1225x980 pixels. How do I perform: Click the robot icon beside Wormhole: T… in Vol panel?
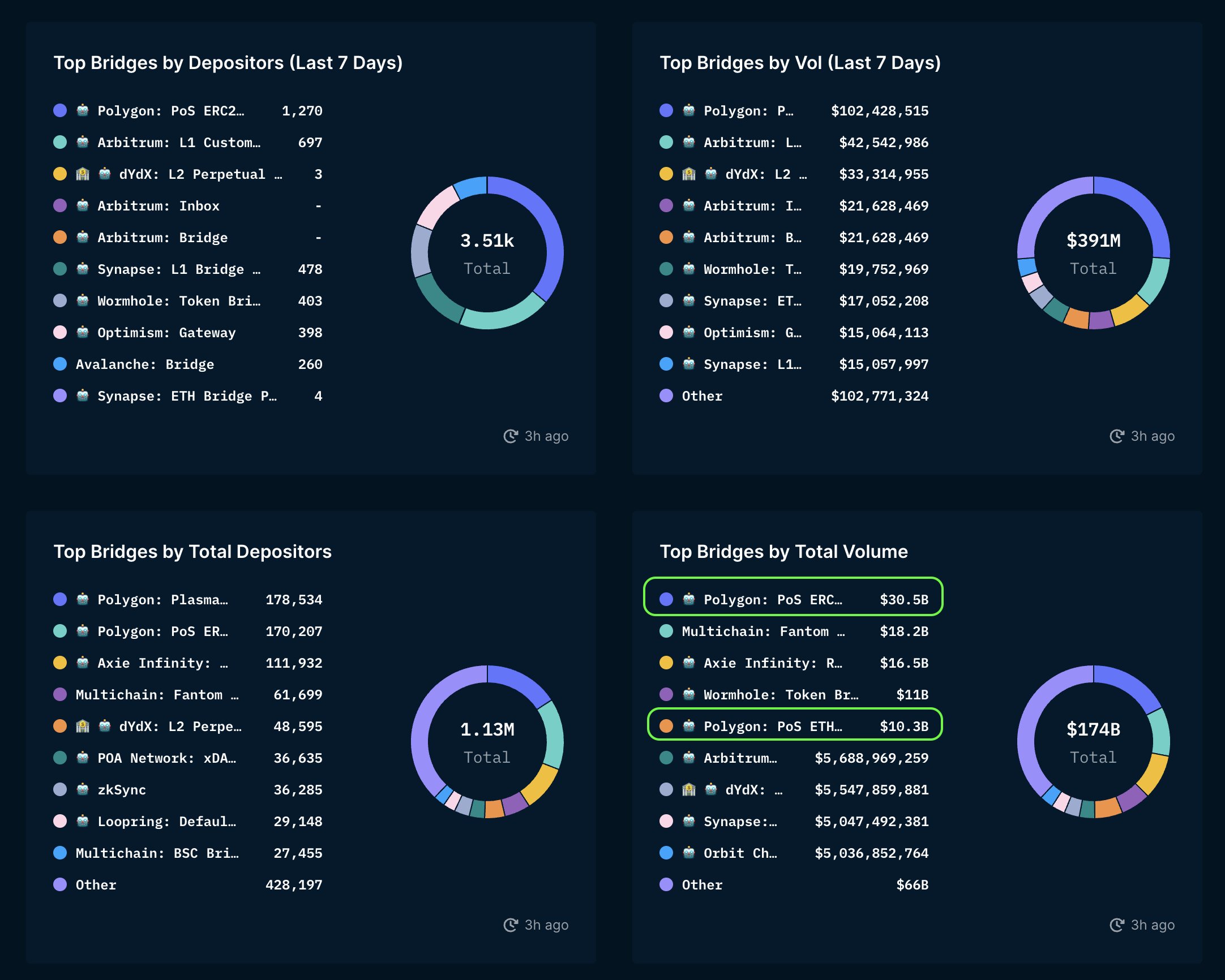688,269
